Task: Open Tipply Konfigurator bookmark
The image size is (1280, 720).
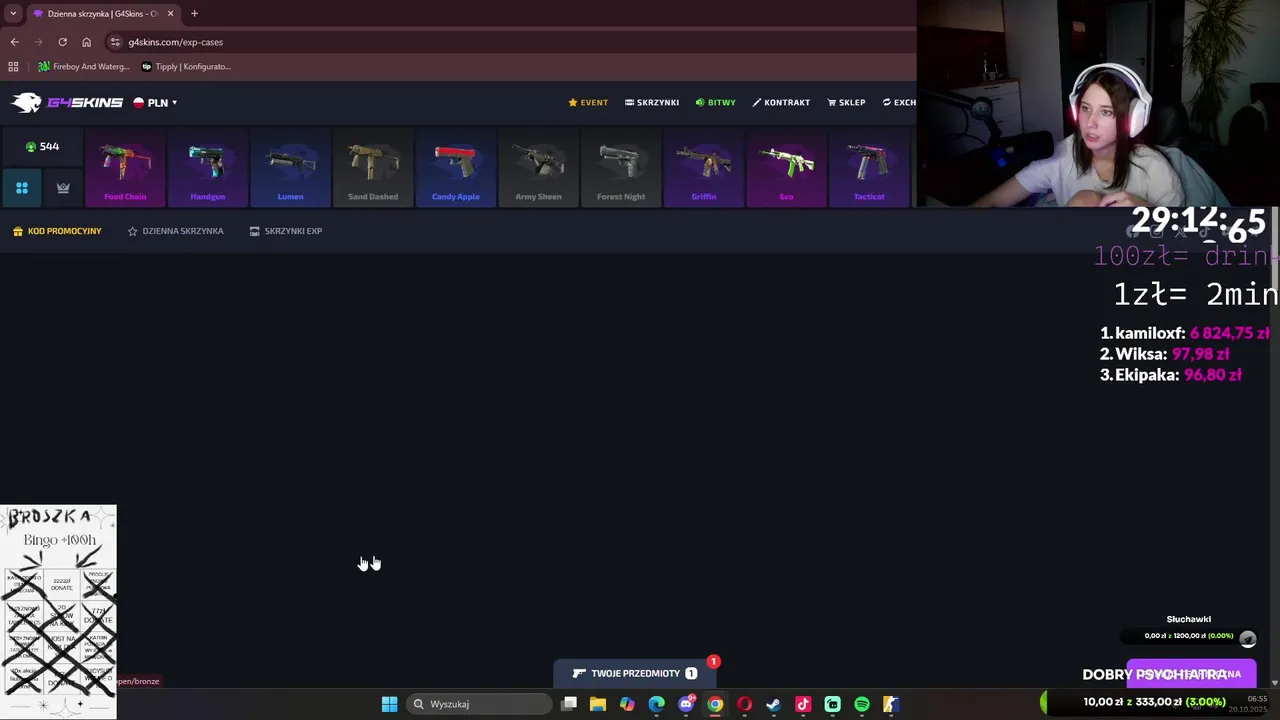Action: click(x=186, y=66)
